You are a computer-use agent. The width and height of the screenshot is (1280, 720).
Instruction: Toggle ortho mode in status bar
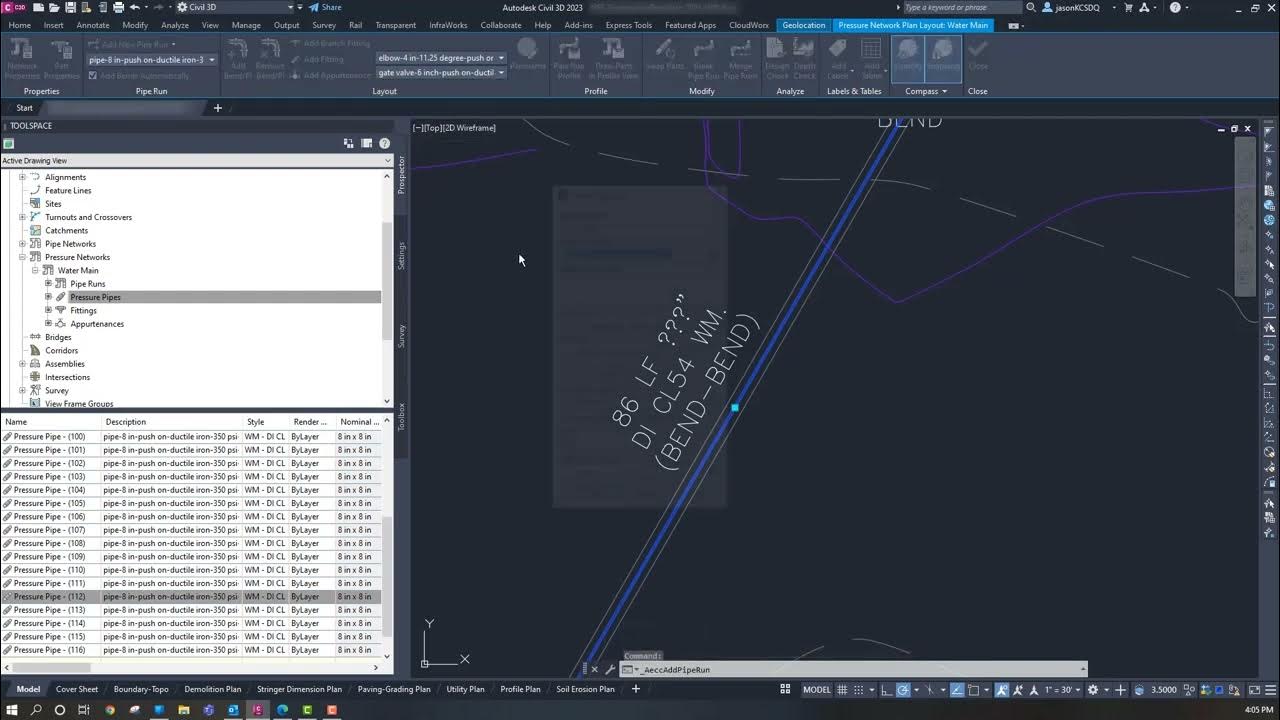(889, 690)
